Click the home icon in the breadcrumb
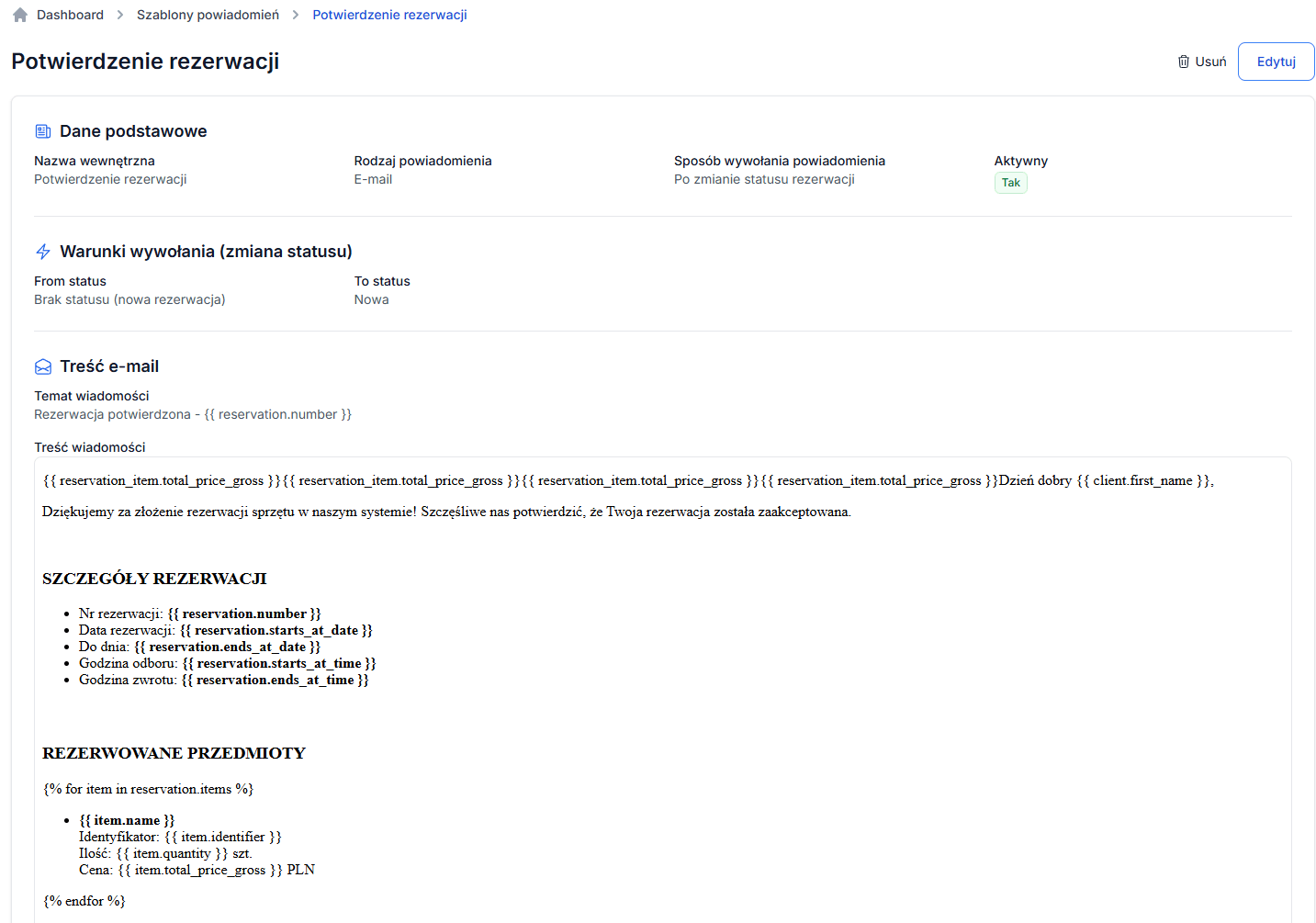This screenshot has height=923, width=1316. point(20,15)
